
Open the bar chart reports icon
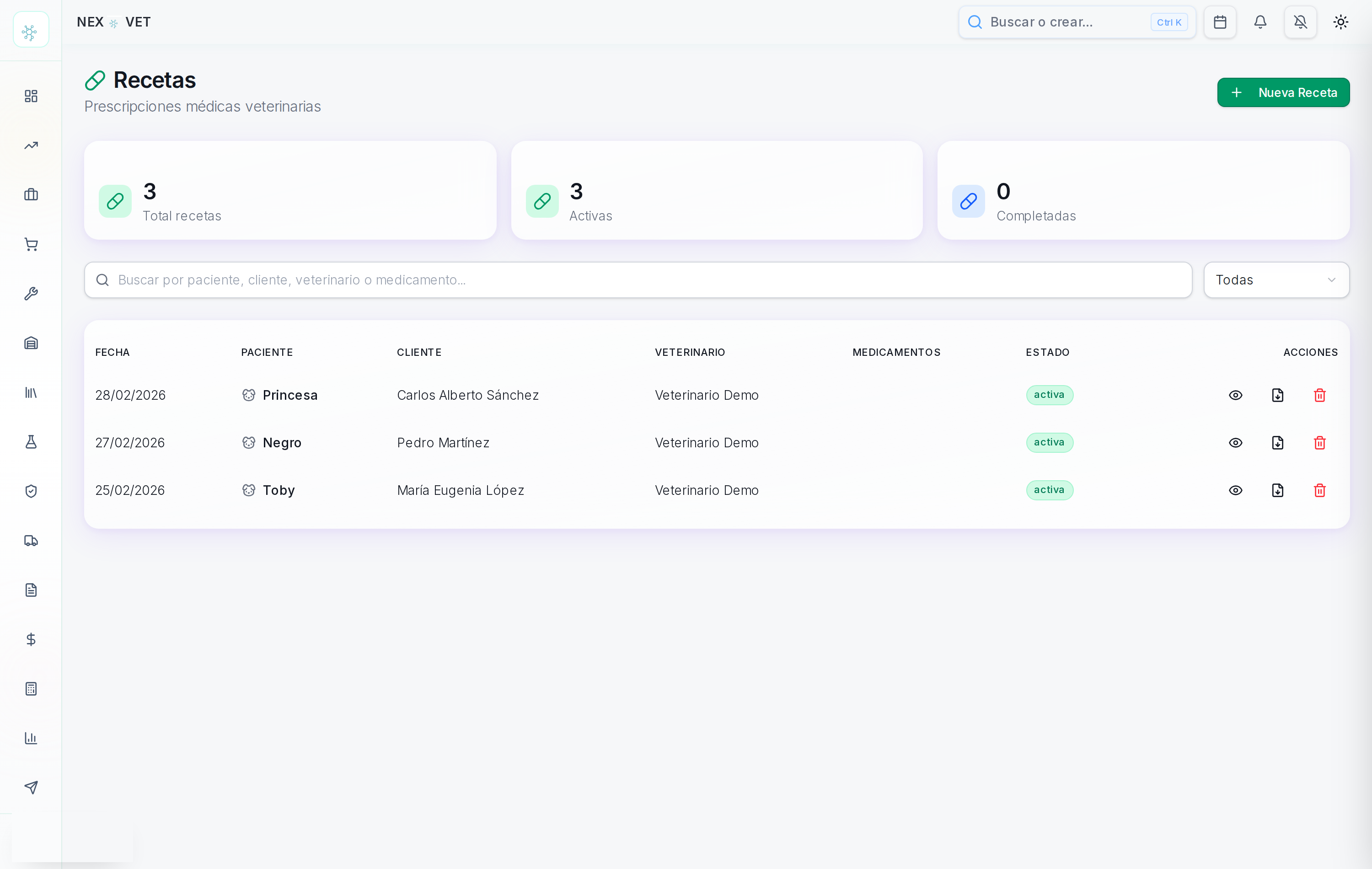(31, 738)
